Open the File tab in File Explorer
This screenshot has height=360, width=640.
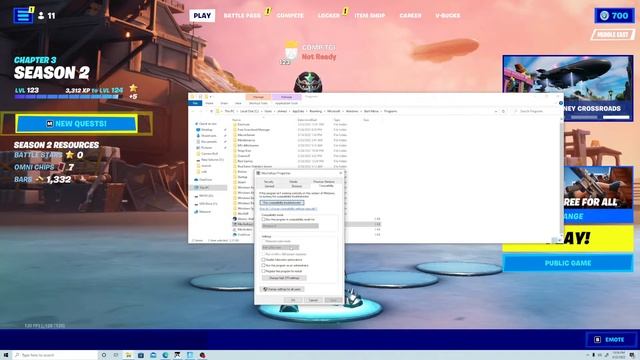coord(195,103)
